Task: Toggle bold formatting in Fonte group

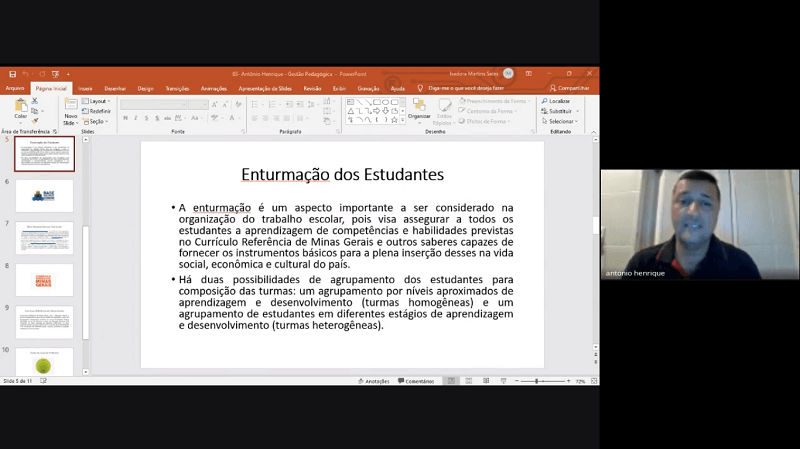Action: click(x=125, y=118)
